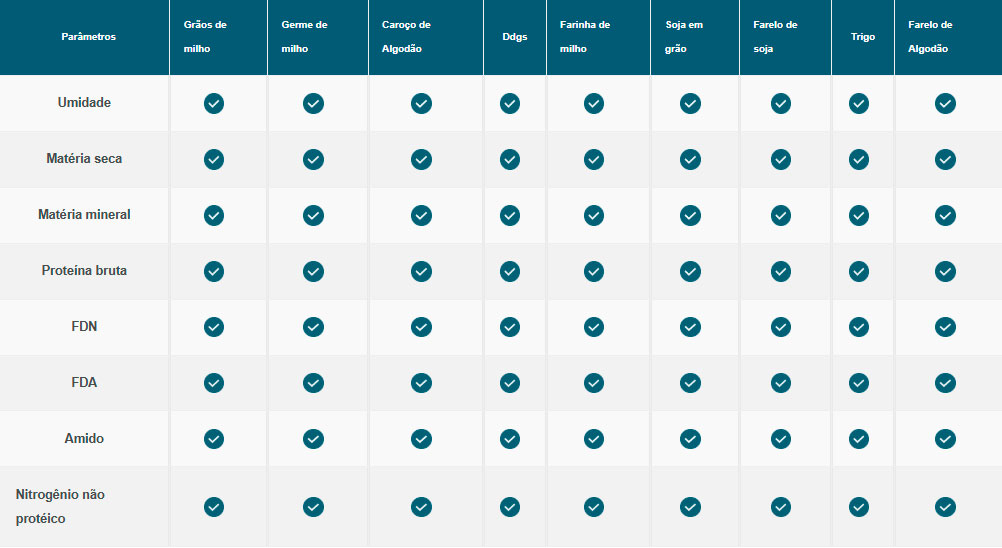Click Amido checkmark under Farelo de soja
The height and width of the screenshot is (548, 1002).
pyautogui.click(x=781, y=439)
